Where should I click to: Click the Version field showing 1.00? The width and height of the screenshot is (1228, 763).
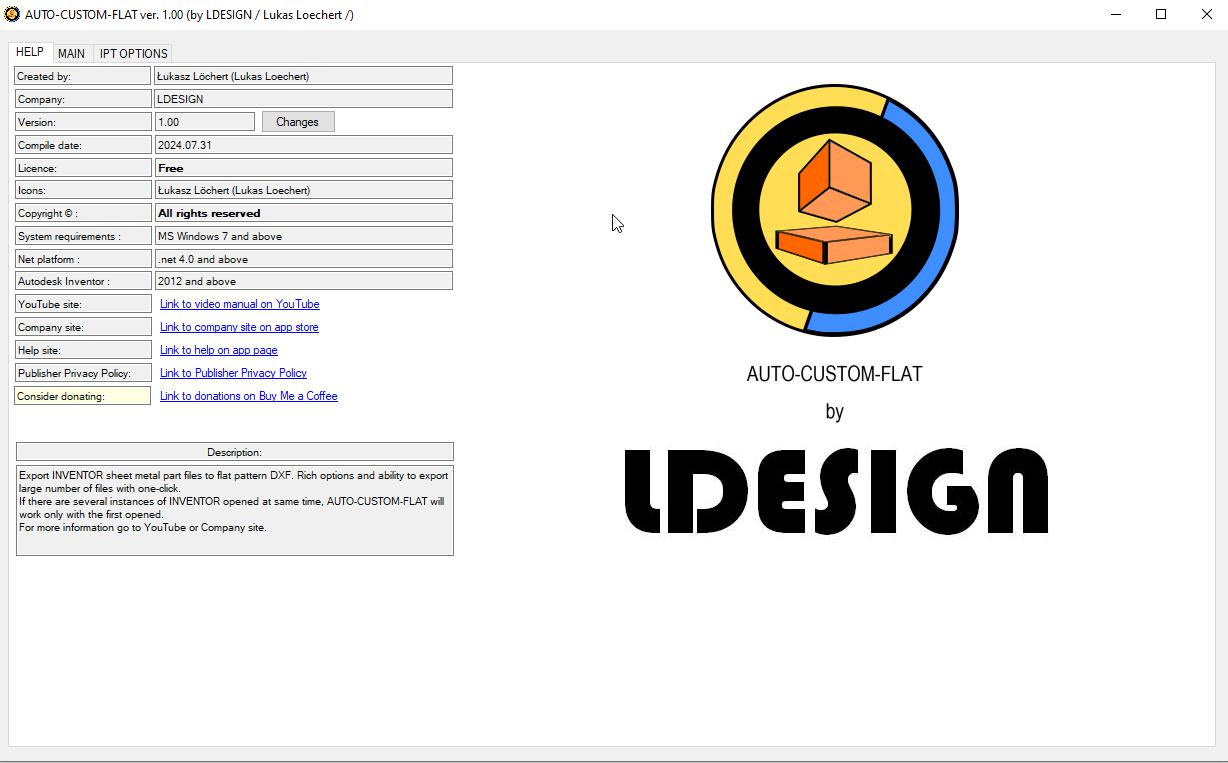pos(205,122)
